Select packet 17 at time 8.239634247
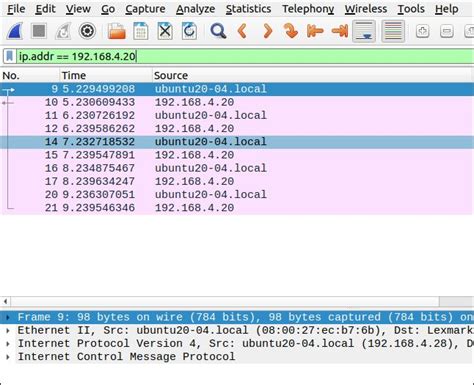The height and width of the screenshot is (385, 474). coord(237,181)
